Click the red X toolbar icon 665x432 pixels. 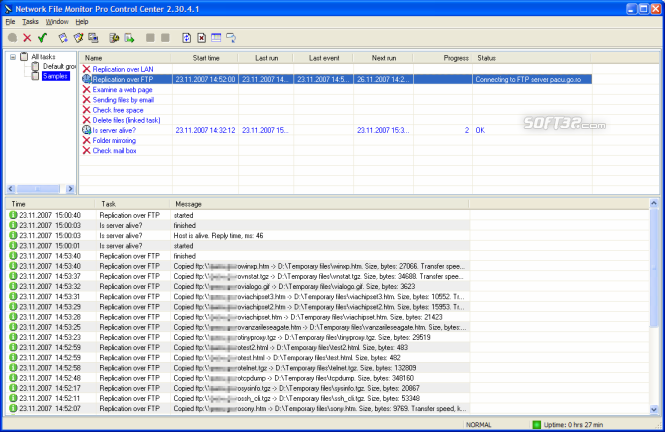(27, 38)
